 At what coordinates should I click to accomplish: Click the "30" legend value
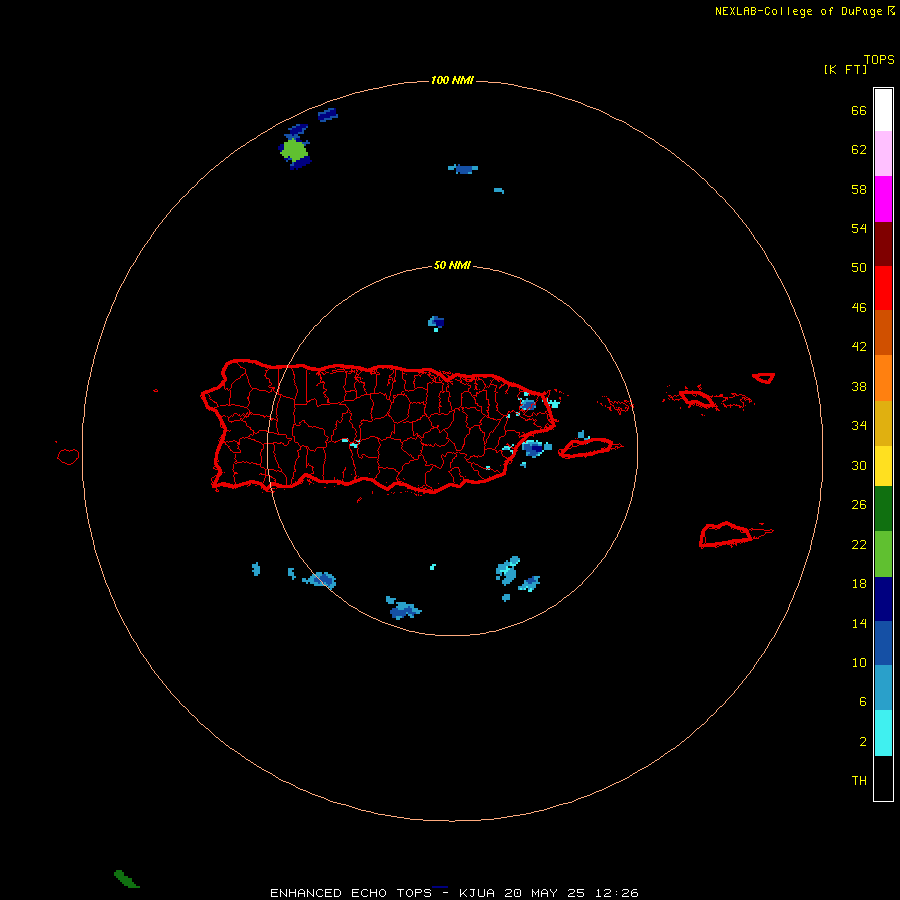[x=859, y=465]
